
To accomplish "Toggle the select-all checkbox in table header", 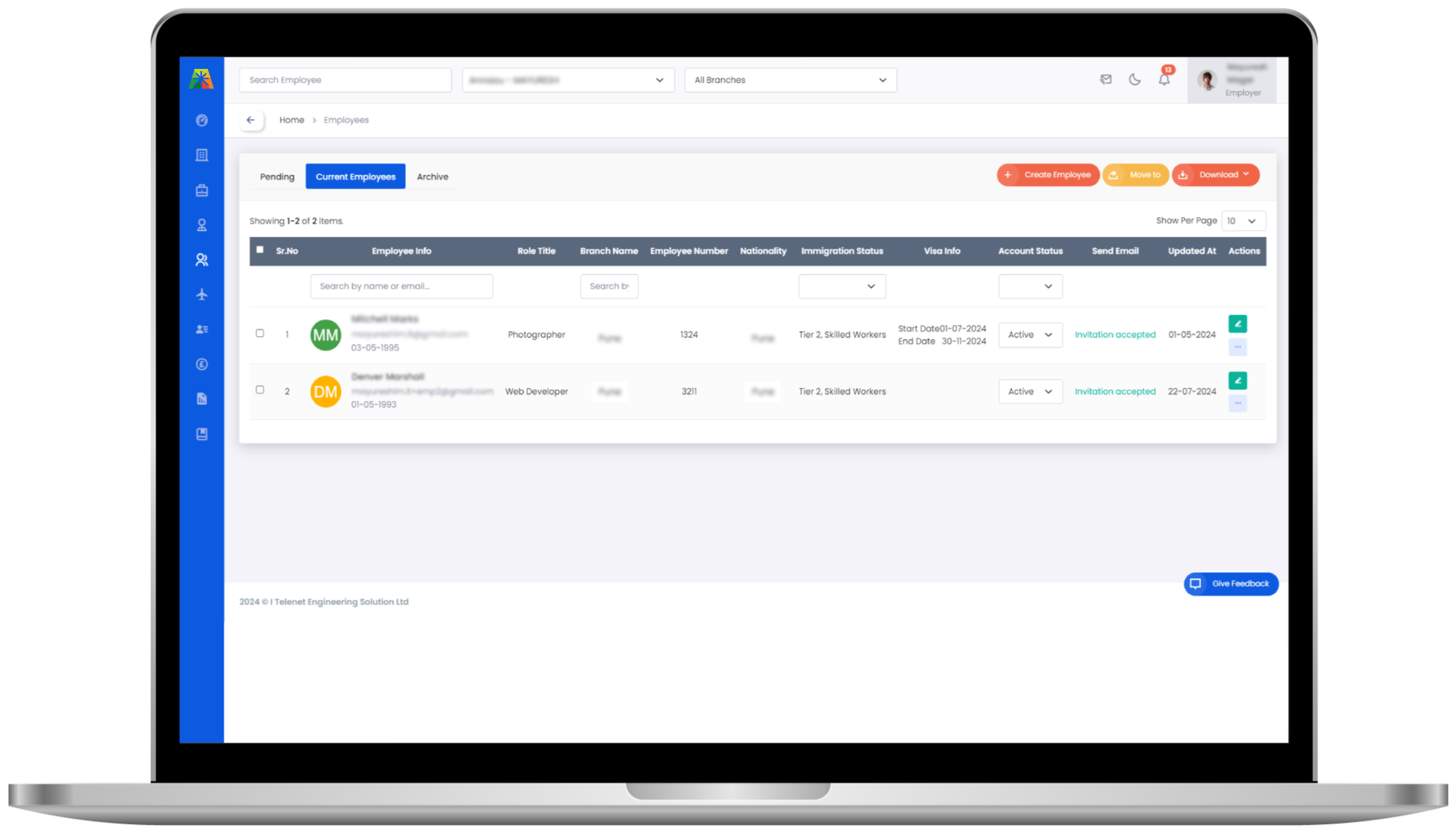I will click(x=260, y=249).
